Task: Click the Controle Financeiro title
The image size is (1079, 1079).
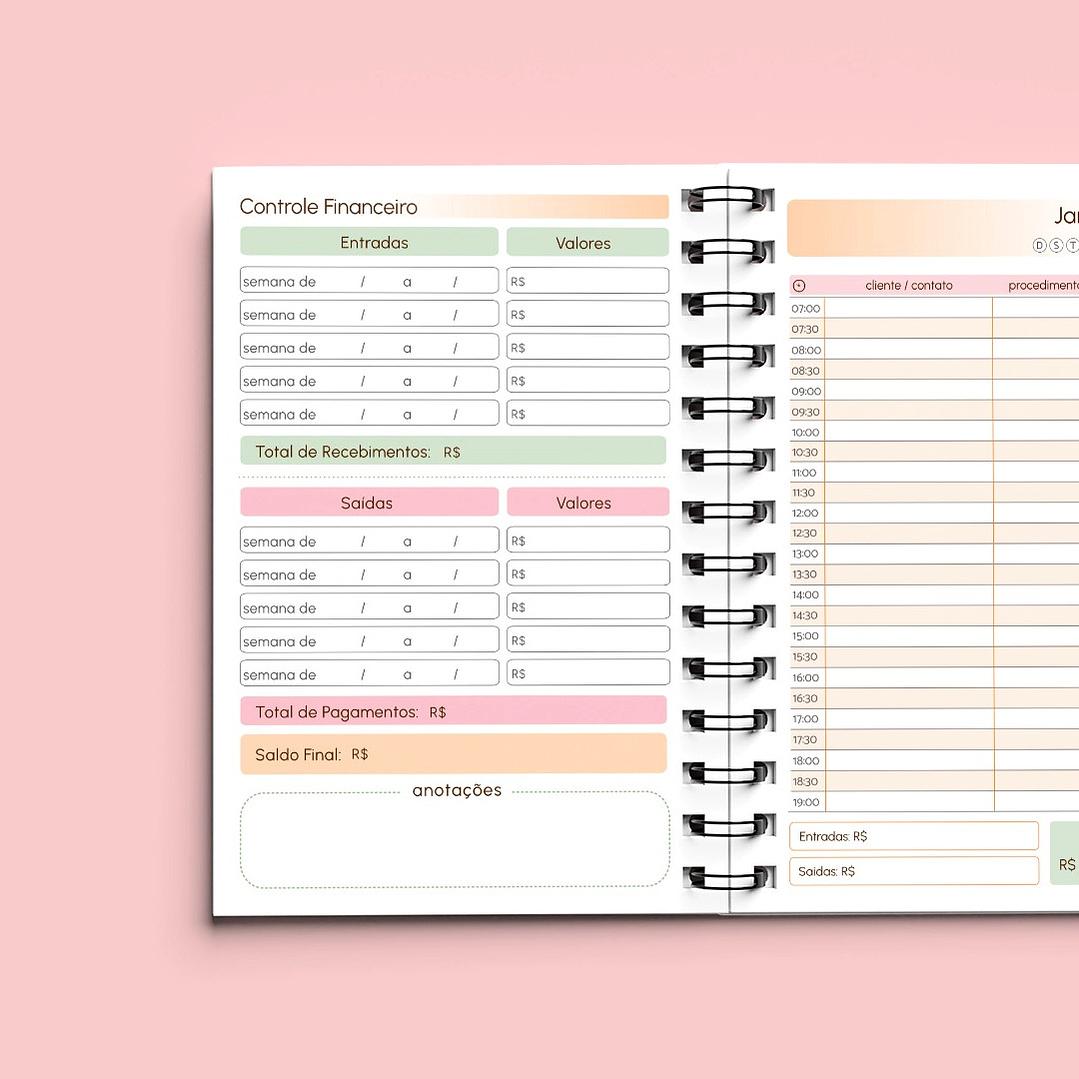Action: (329, 207)
